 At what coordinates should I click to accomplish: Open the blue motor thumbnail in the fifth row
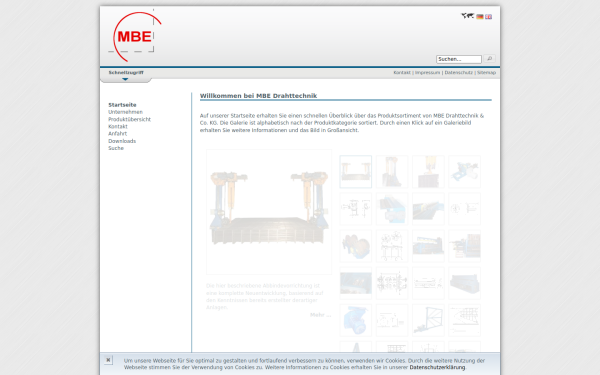355,320
